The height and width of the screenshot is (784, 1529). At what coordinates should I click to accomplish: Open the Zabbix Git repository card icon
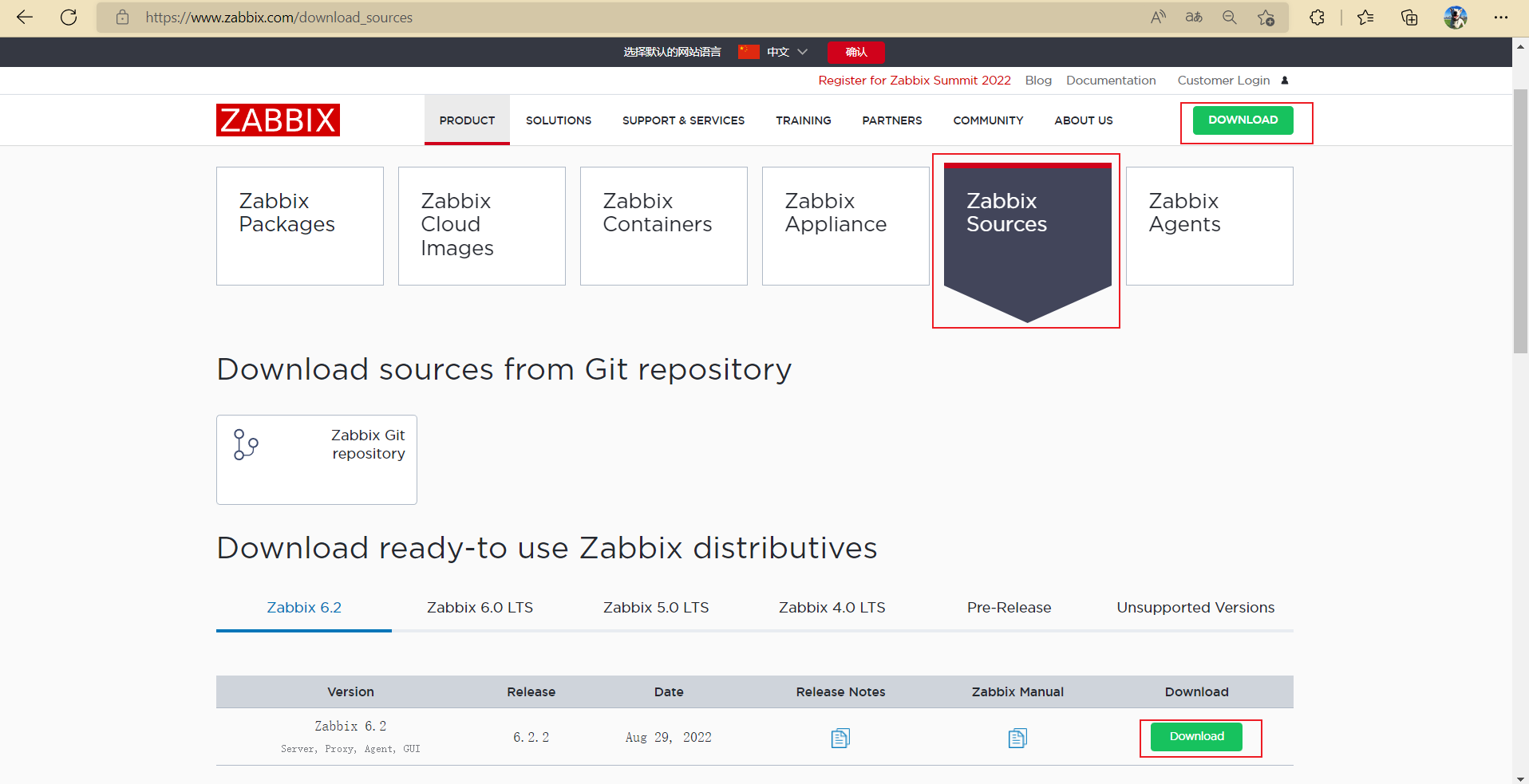pyautogui.click(x=244, y=445)
